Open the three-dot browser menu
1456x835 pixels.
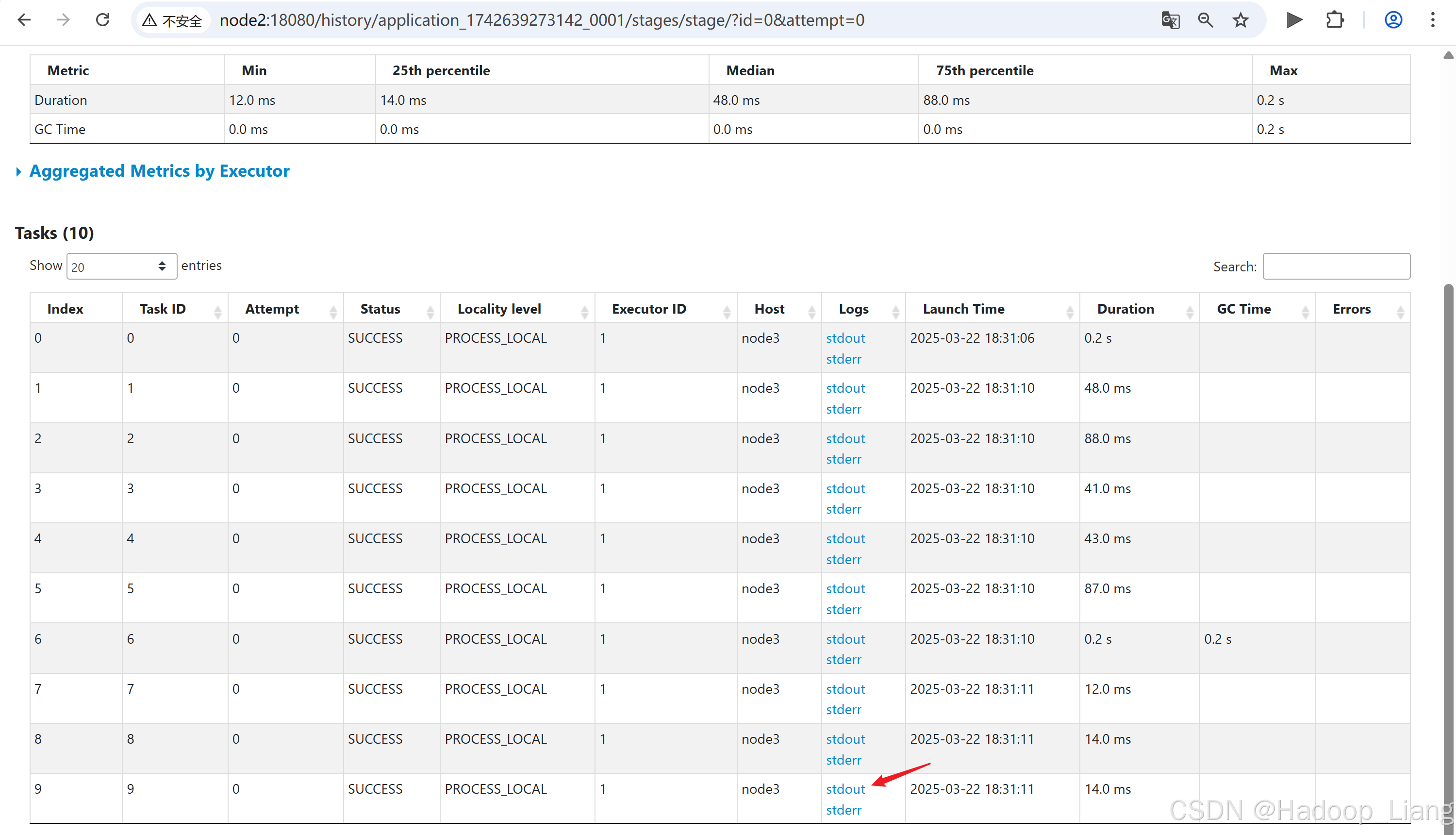(x=1433, y=20)
